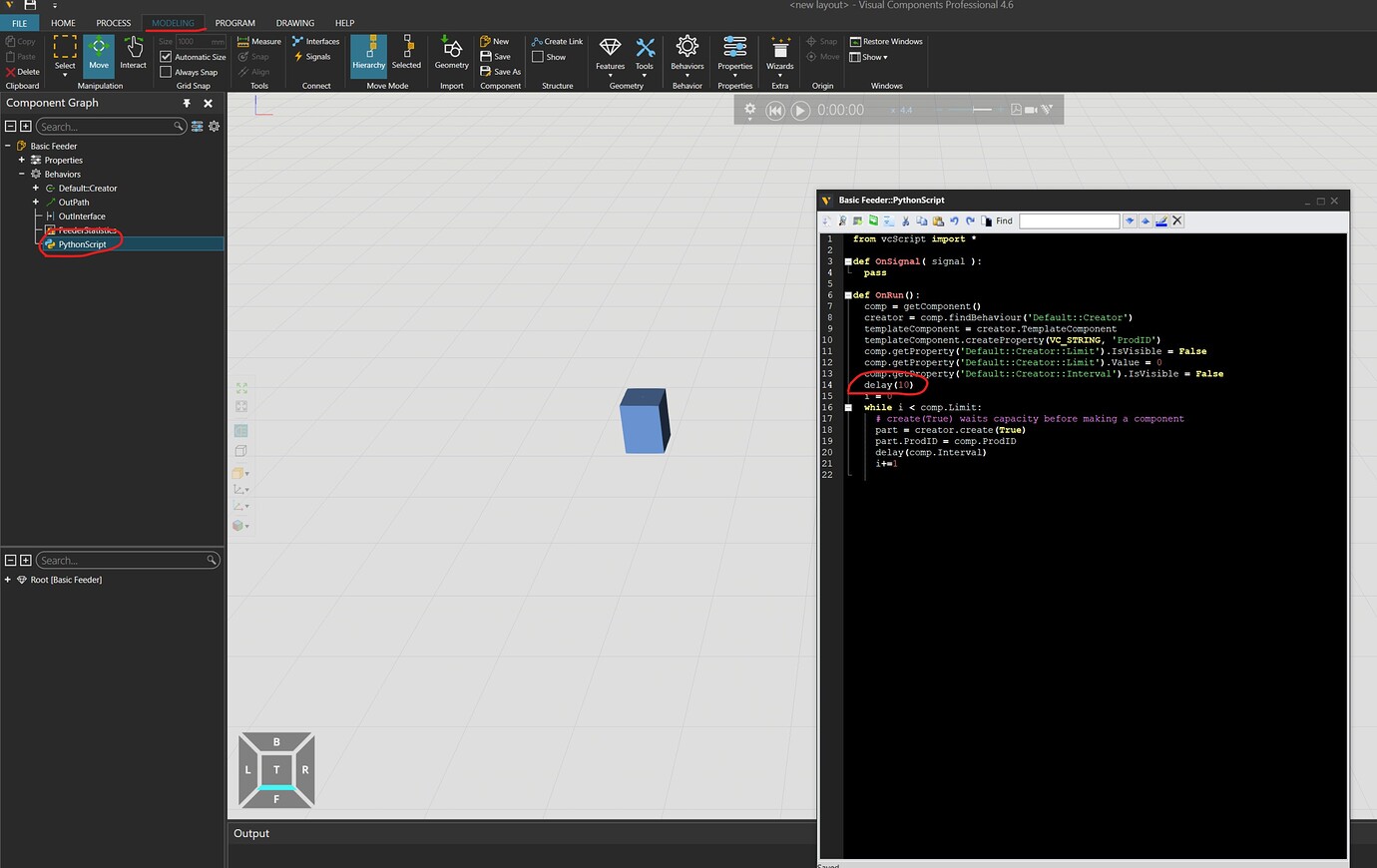
Task: Activate Hierarchy move mode
Action: point(368,53)
